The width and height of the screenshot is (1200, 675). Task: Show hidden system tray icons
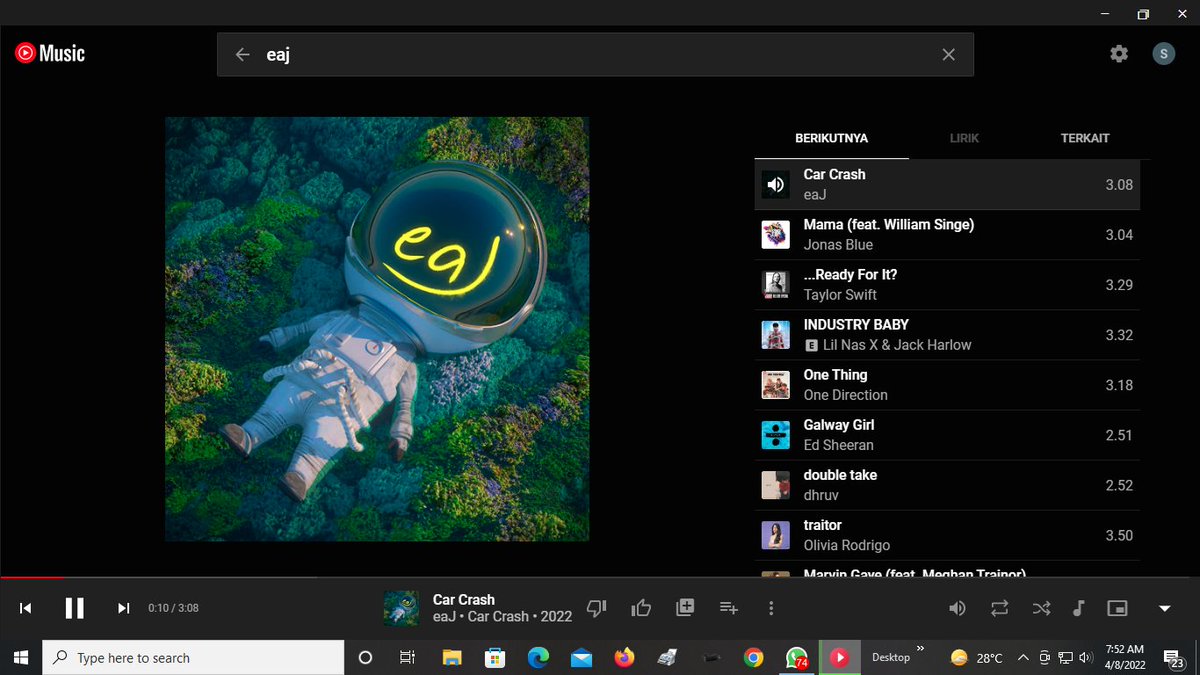(x=1023, y=657)
